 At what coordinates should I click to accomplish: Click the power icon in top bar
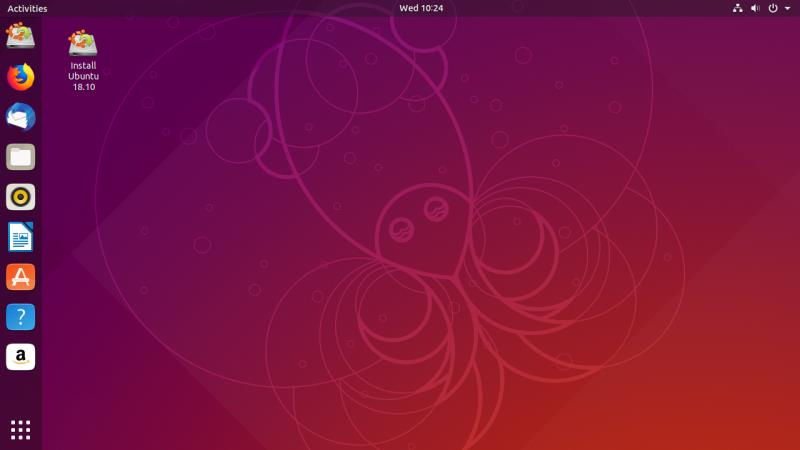click(x=773, y=8)
